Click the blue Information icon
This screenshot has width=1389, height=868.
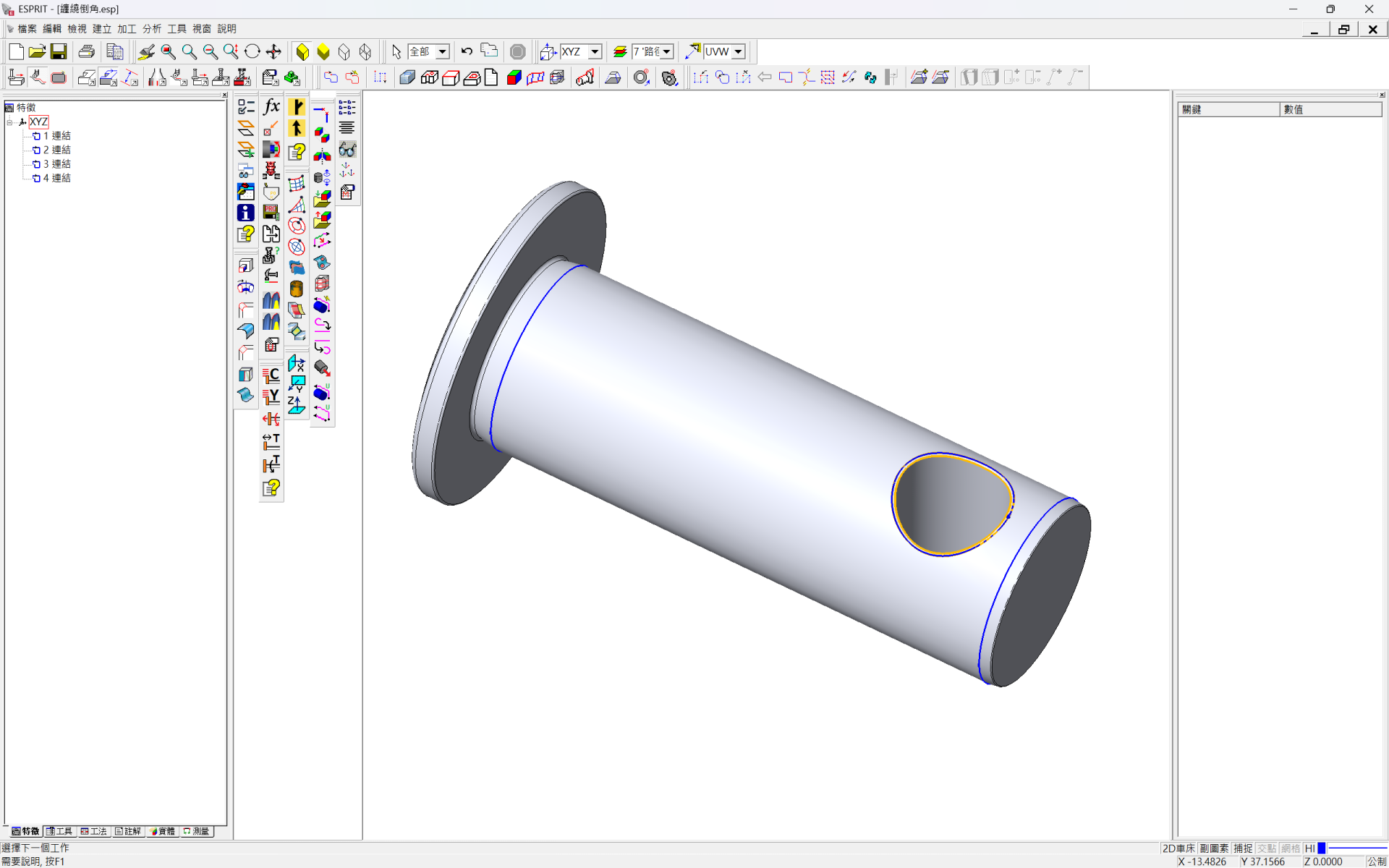point(246,213)
